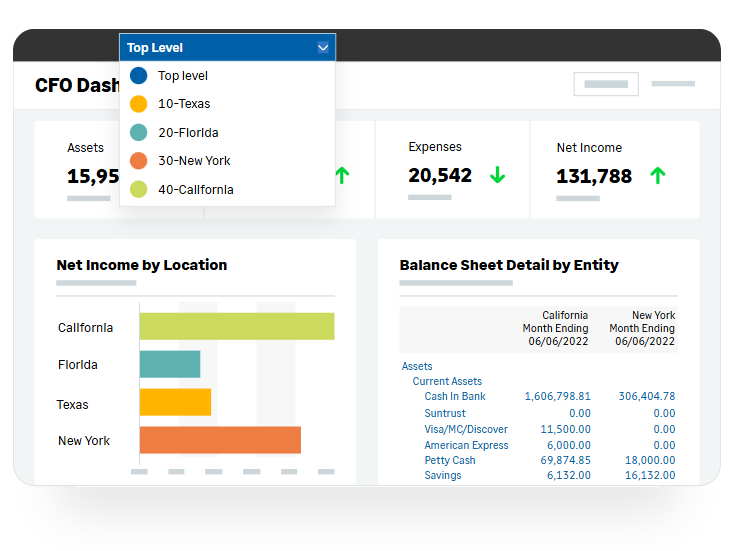736x551 pixels.
Task: Choose 30-New York from the entity list
Action: pos(194,161)
